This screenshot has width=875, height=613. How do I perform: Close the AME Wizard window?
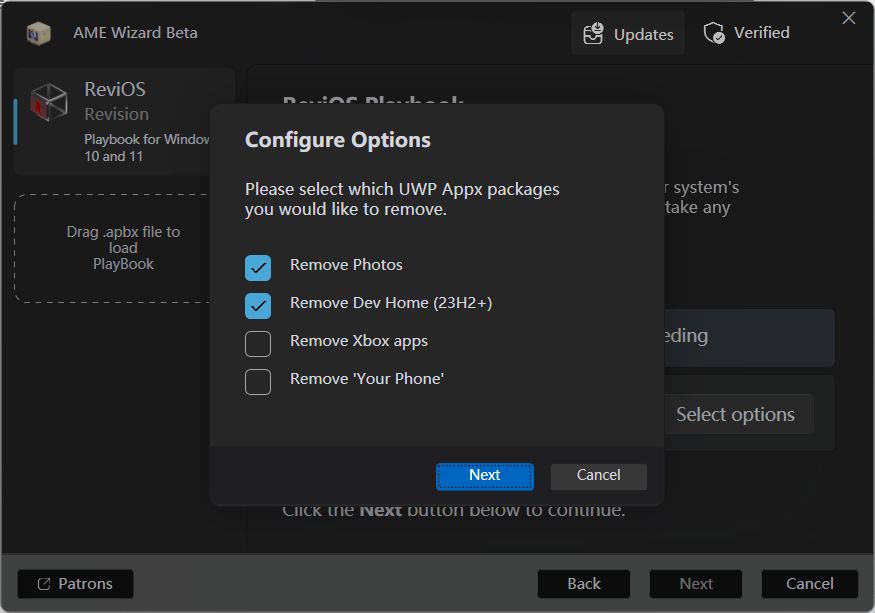coord(849,18)
